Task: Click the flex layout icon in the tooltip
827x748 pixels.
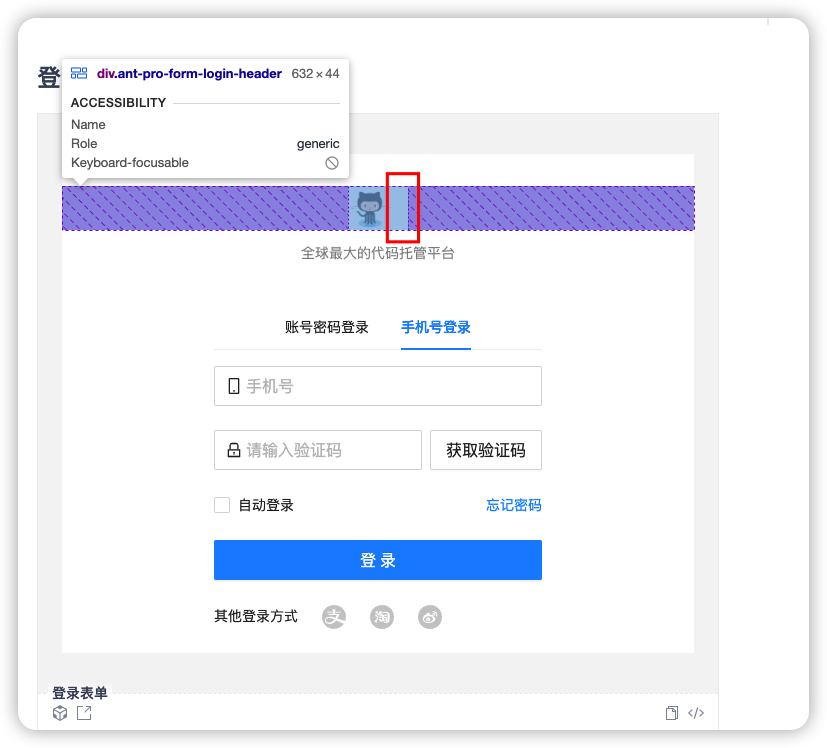Action: click(79, 73)
